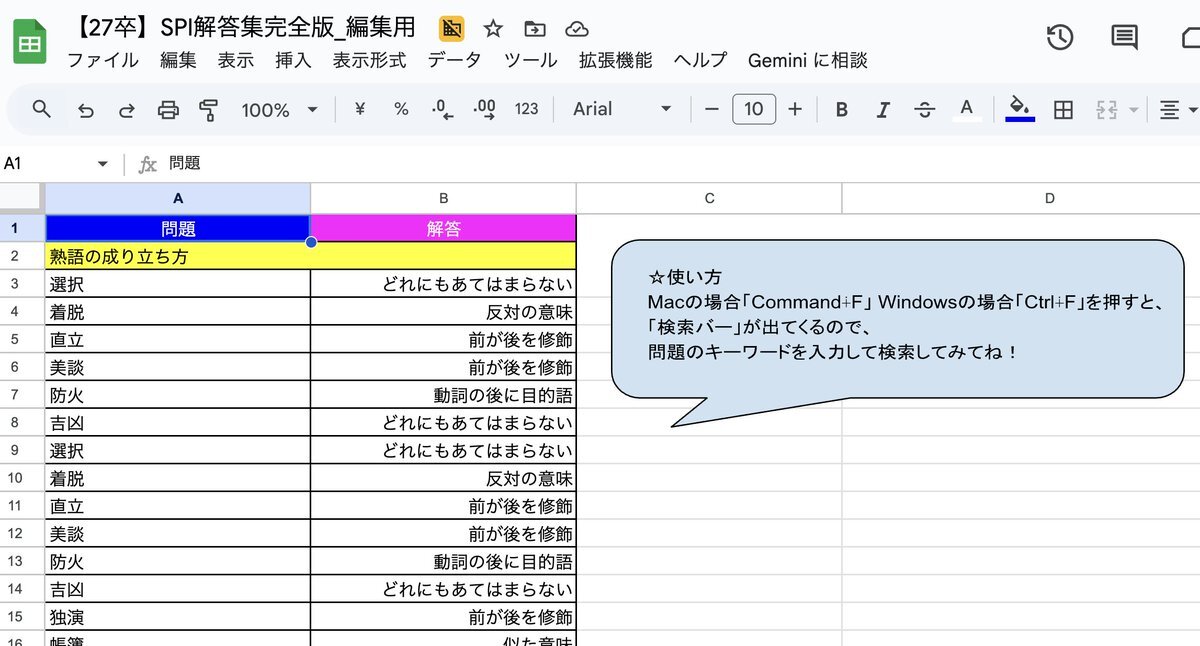The width and height of the screenshot is (1200, 646).
Task: Click cell 美談 in row 12
Action: (178, 534)
